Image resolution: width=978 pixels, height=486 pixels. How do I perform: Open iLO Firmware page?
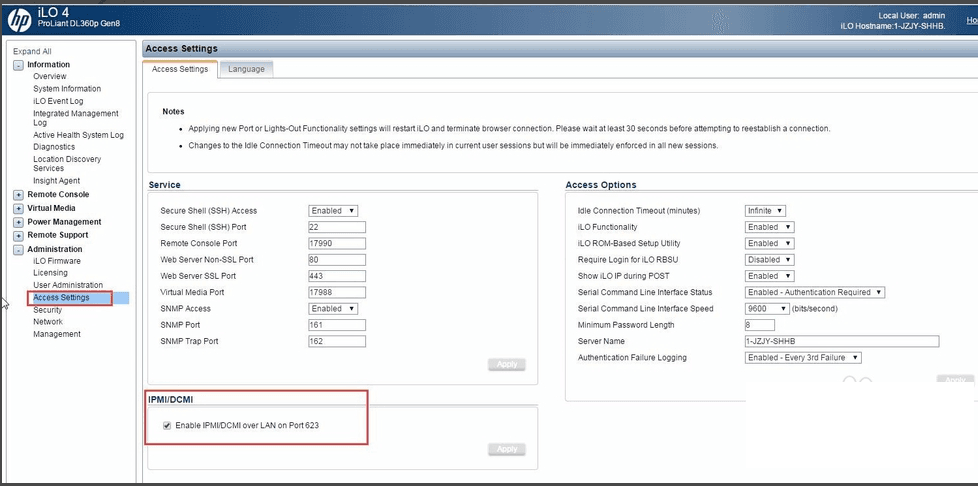[57, 261]
